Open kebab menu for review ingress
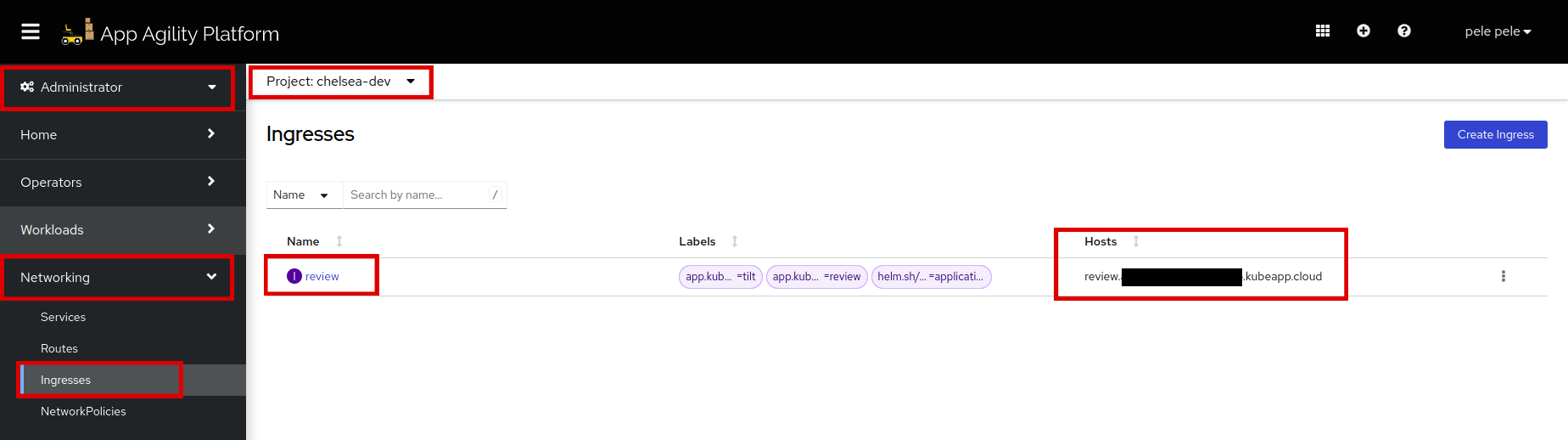This screenshot has width=1568, height=440. [1503, 276]
